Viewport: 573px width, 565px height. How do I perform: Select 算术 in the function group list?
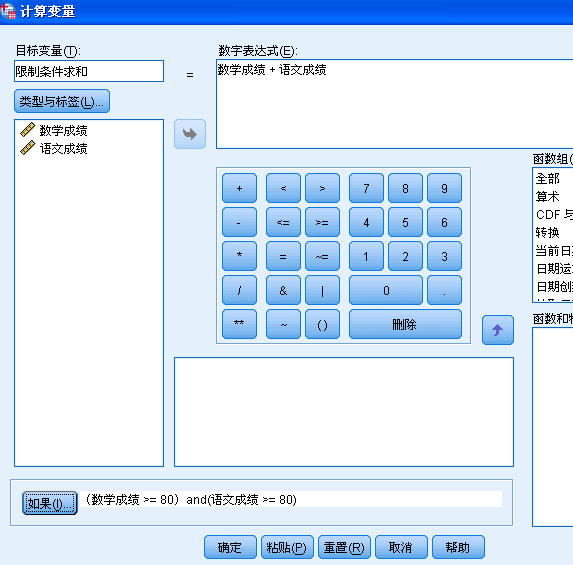547,197
